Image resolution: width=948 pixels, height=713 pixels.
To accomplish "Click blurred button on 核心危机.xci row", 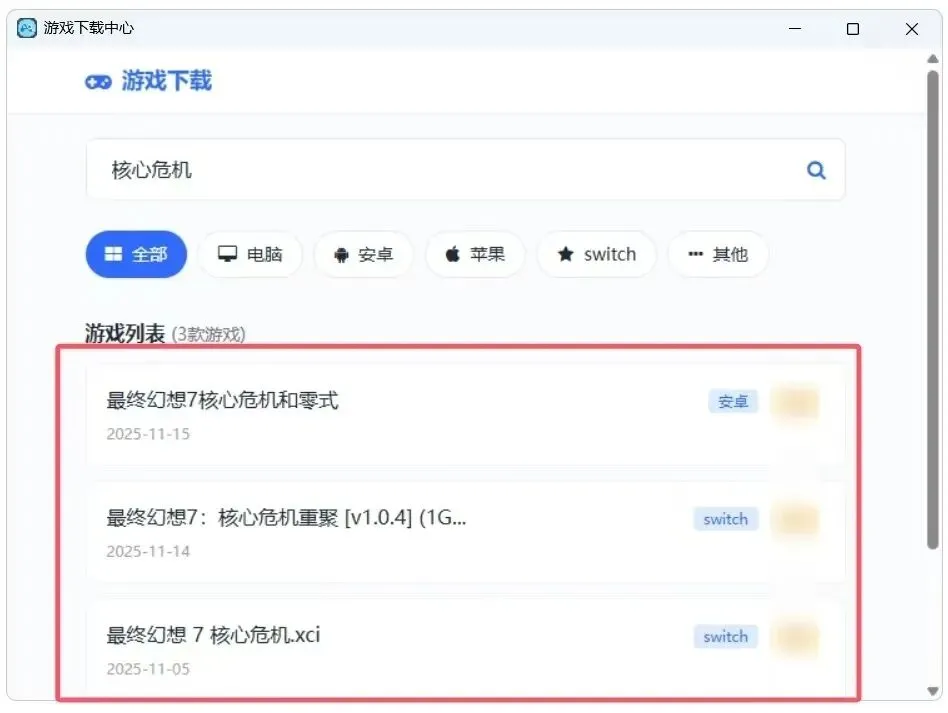I will point(795,638).
